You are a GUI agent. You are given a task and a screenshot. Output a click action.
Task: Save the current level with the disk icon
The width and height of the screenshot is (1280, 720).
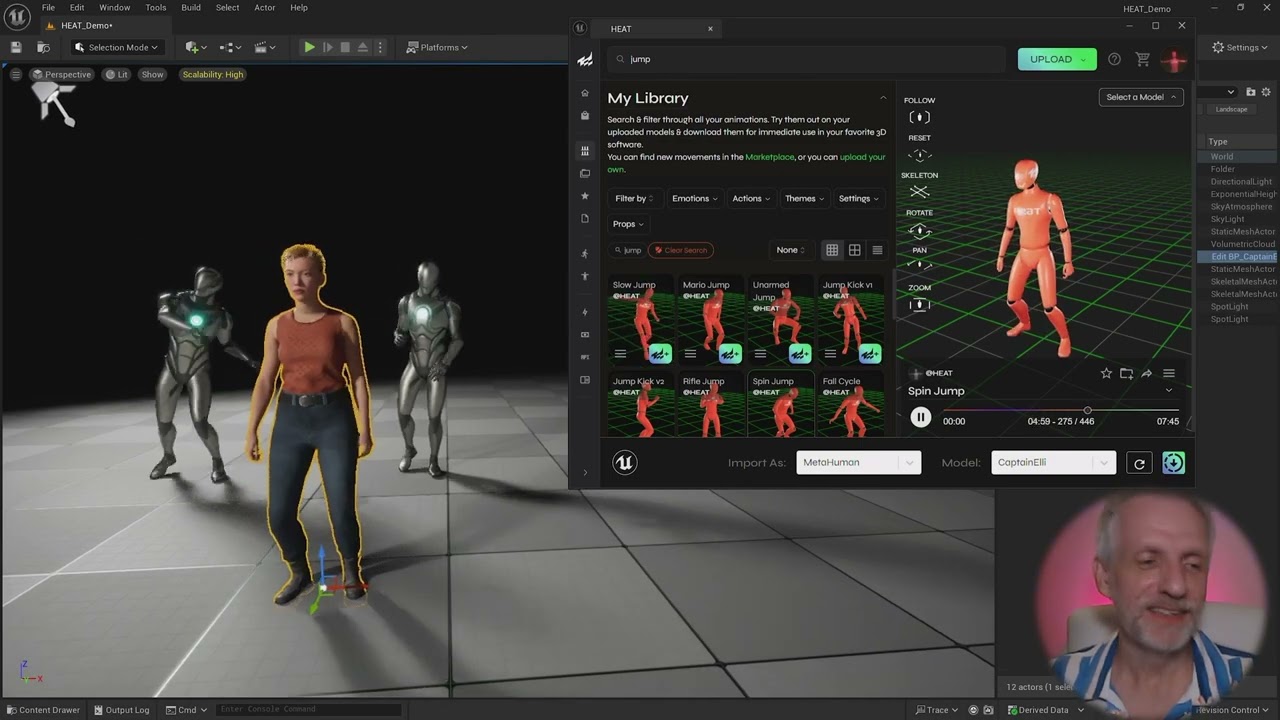pyautogui.click(x=16, y=47)
